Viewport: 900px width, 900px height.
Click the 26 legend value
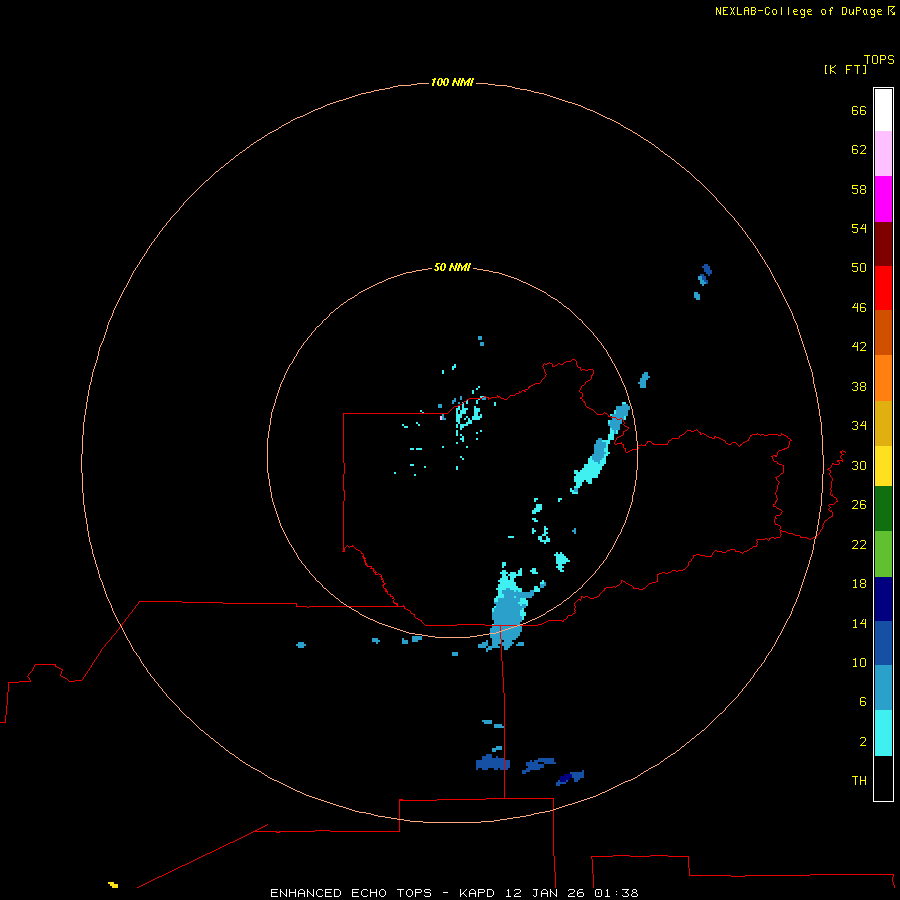click(859, 505)
